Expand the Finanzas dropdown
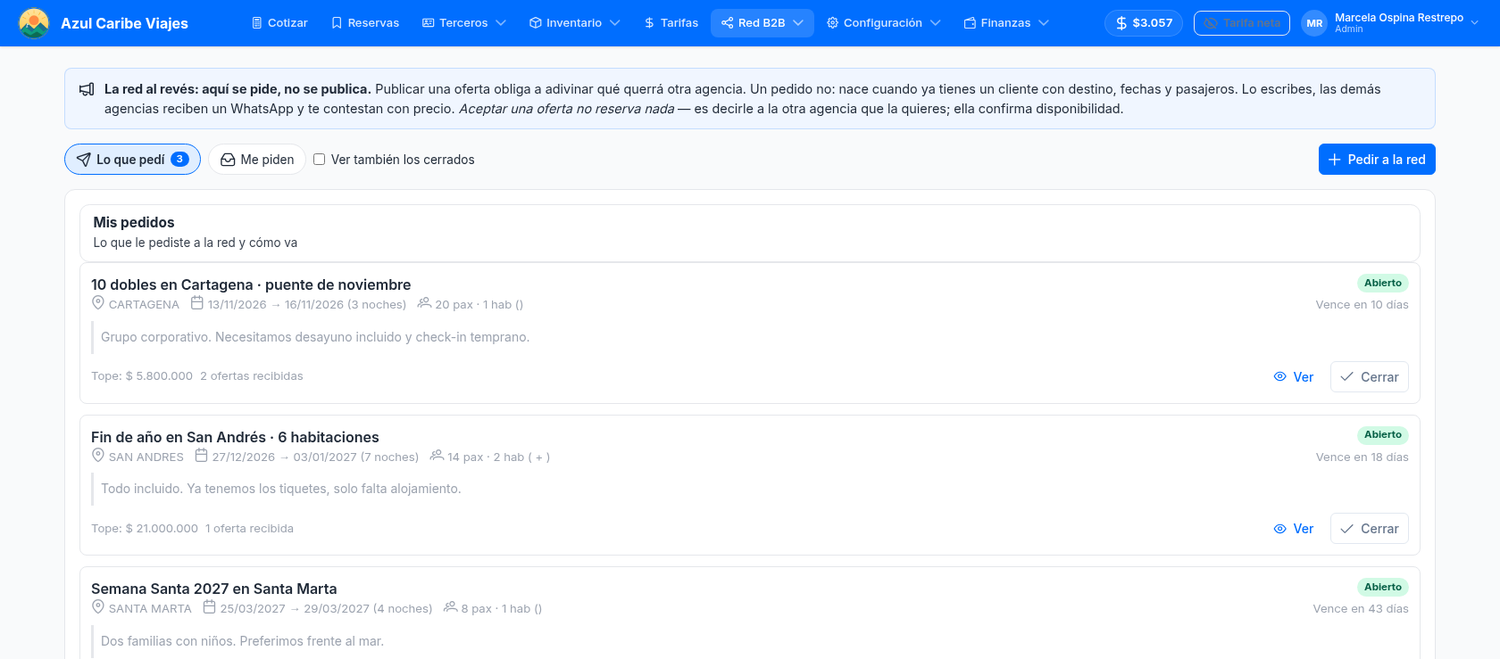Screen dimensions: 1500x659 point(1006,23)
